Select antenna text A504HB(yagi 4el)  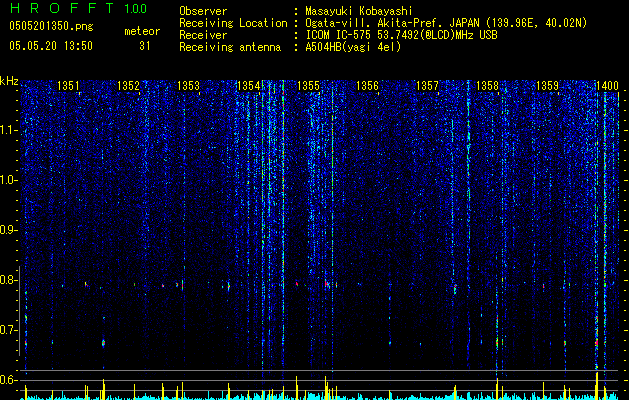(353, 47)
